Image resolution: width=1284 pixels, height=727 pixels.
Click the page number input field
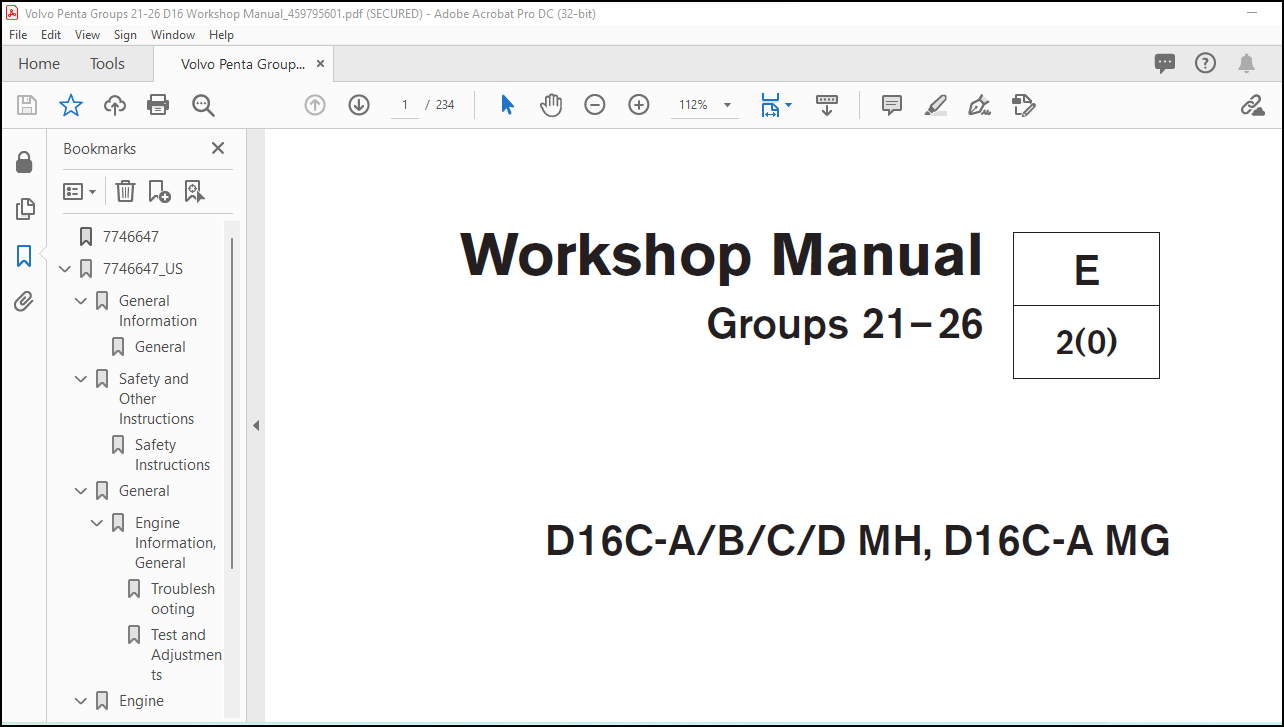[x=405, y=105]
